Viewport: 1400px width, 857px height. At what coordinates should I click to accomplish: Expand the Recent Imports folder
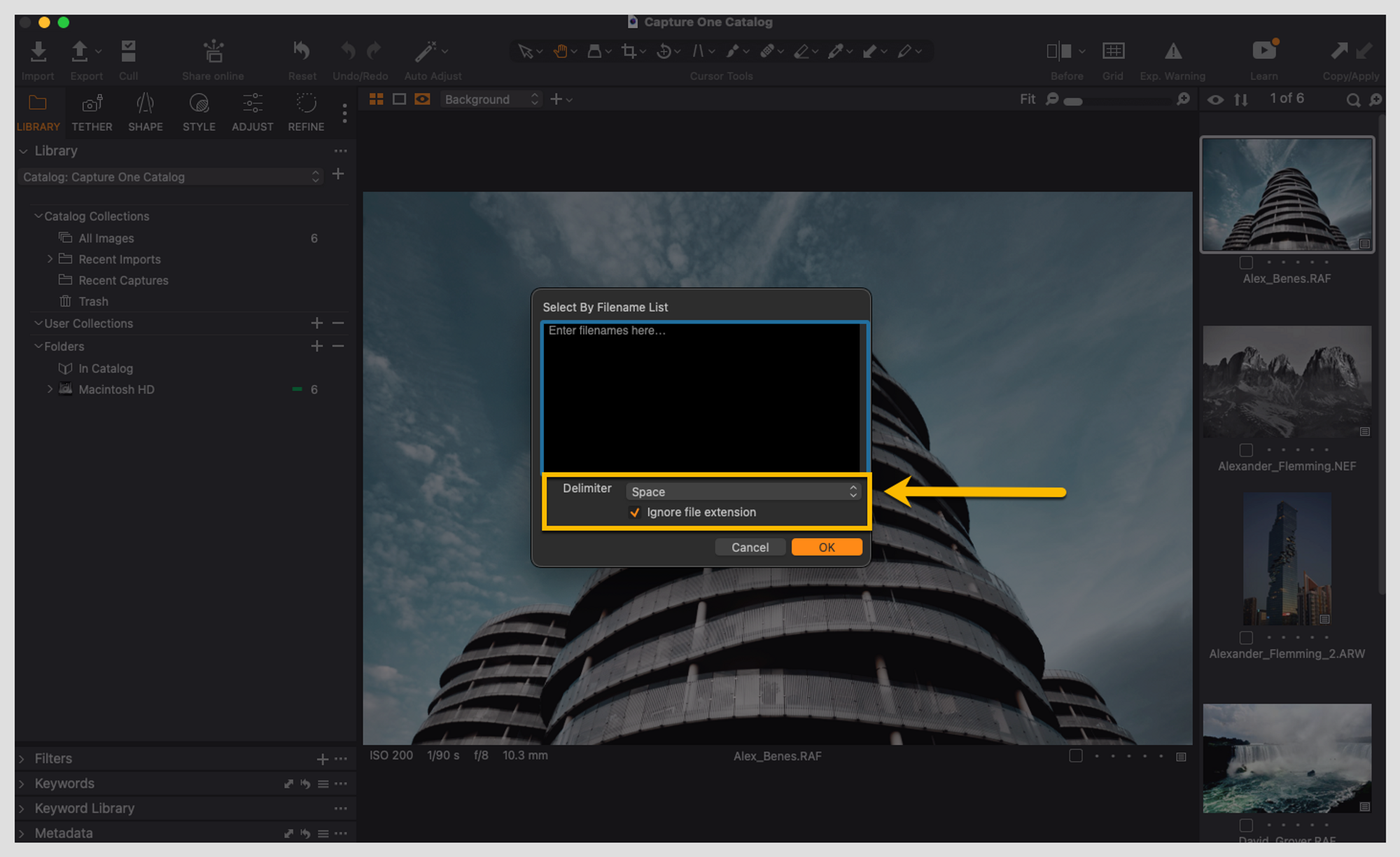(x=50, y=259)
